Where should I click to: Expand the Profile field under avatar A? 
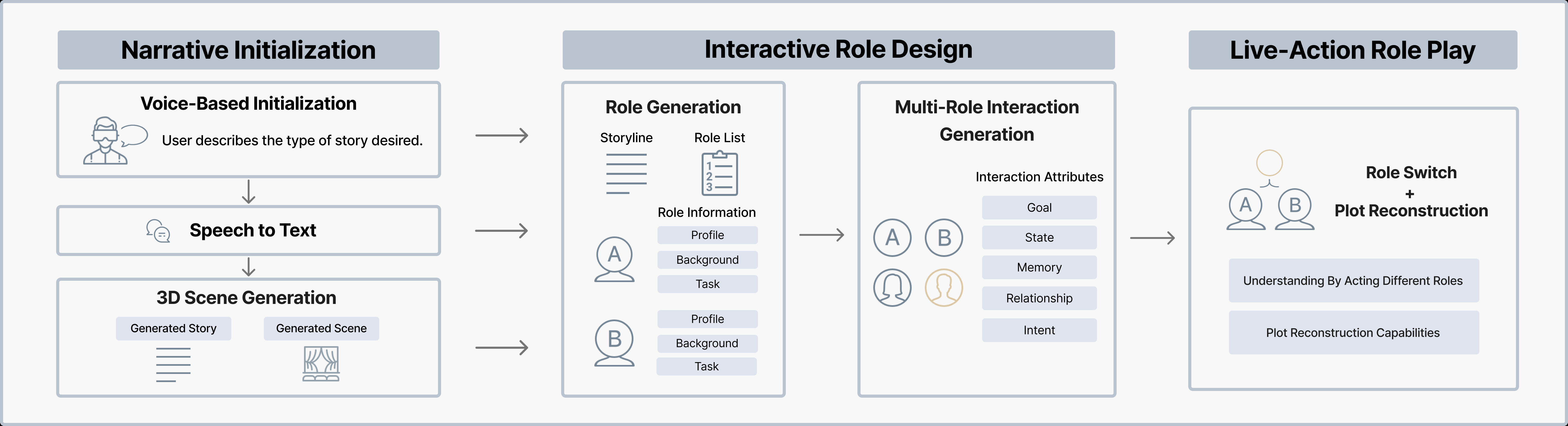coord(707,235)
